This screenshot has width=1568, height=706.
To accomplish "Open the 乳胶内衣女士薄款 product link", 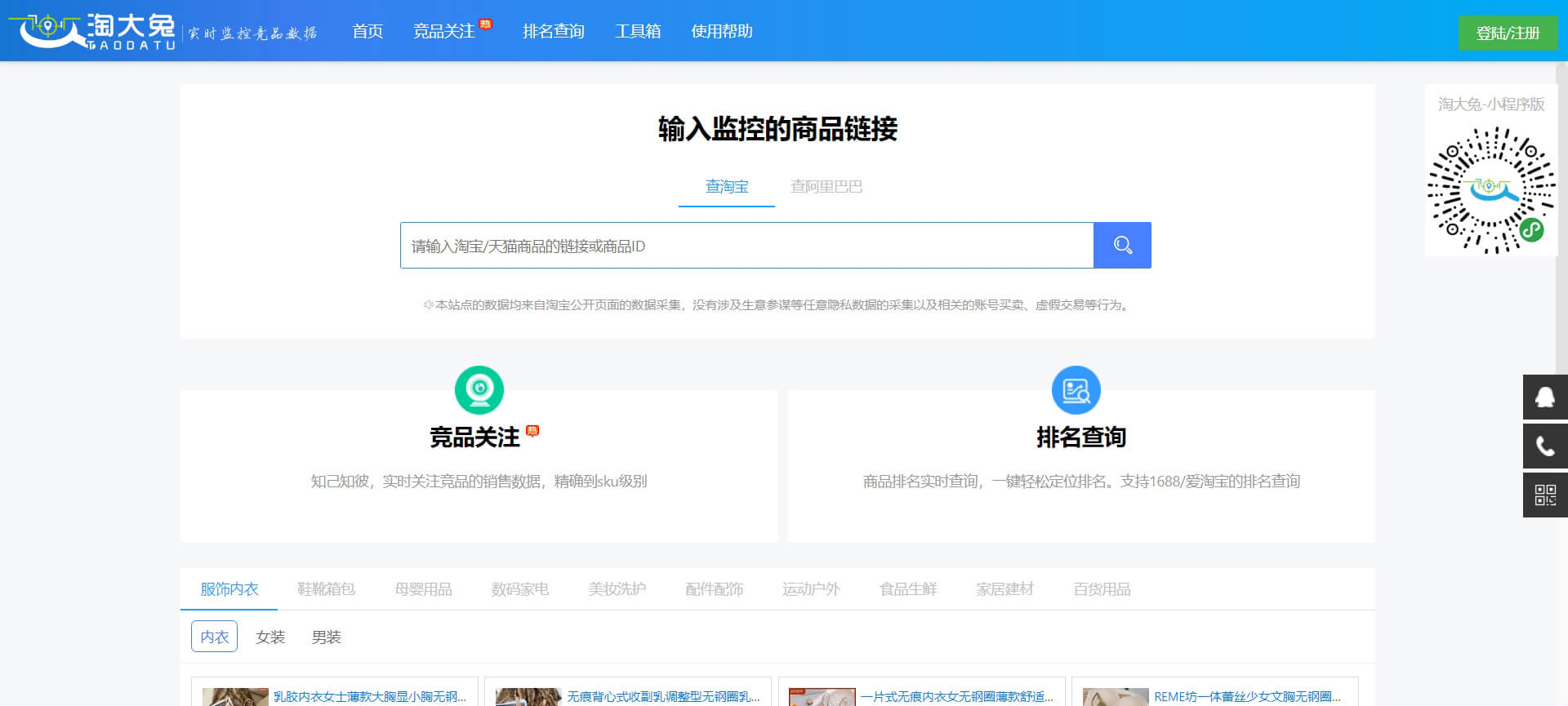I will 369,696.
